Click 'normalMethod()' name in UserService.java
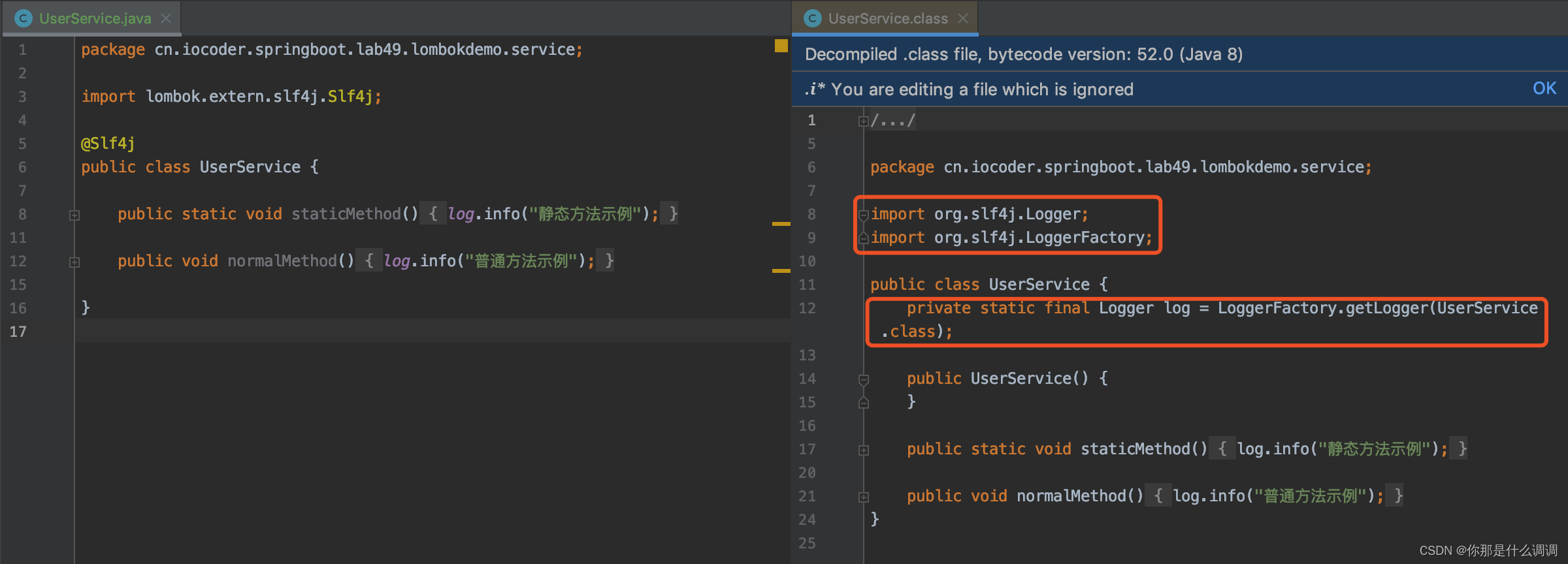This screenshot has height=564, width=1568. click(291, 261)
